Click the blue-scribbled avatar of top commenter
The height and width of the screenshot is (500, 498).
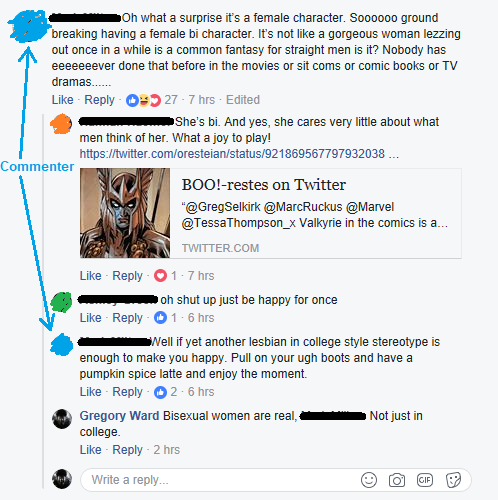tap(27, 27)
